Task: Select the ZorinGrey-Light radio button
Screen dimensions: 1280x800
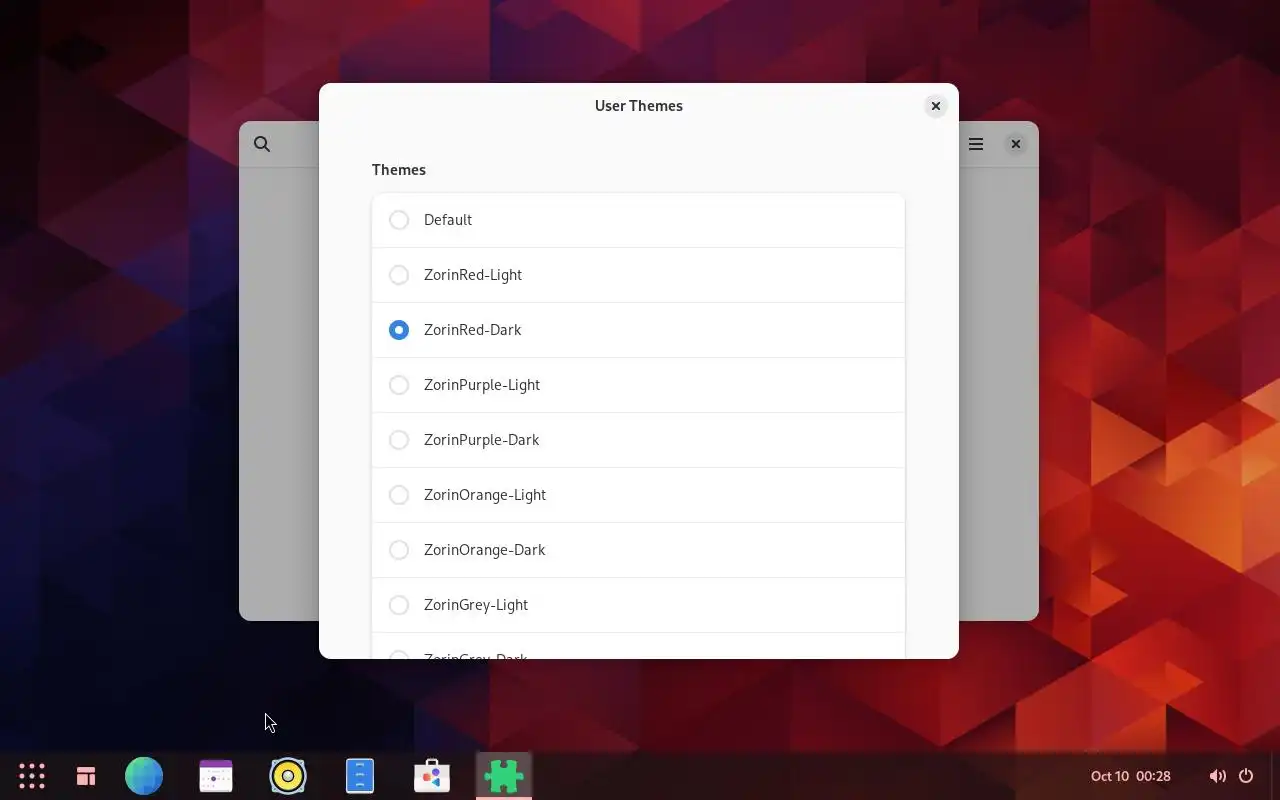Action: pyautogui.click(x=399, y=605)
